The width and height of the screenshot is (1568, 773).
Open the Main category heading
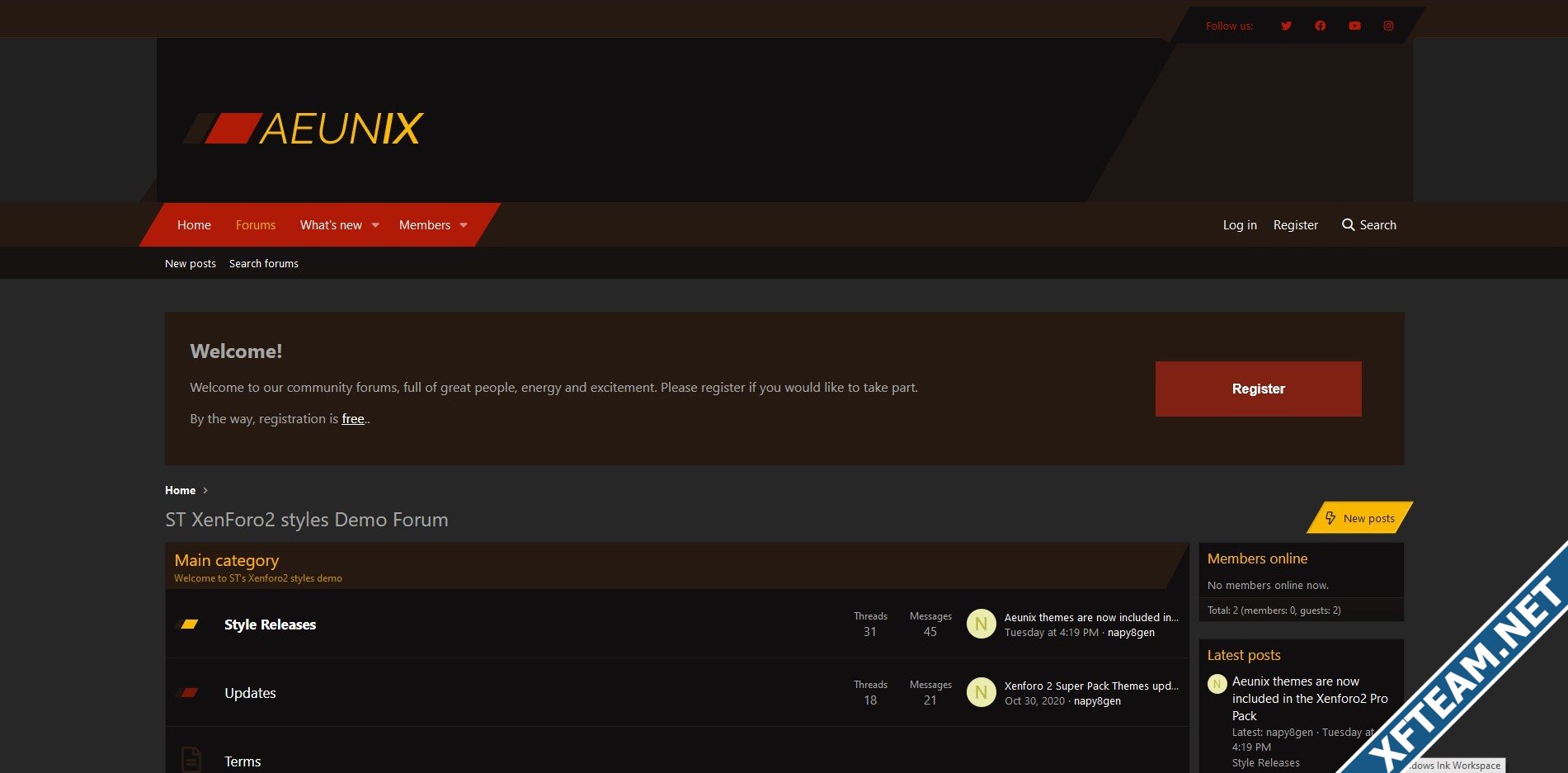pyautogui.click(x=227, y=560)
